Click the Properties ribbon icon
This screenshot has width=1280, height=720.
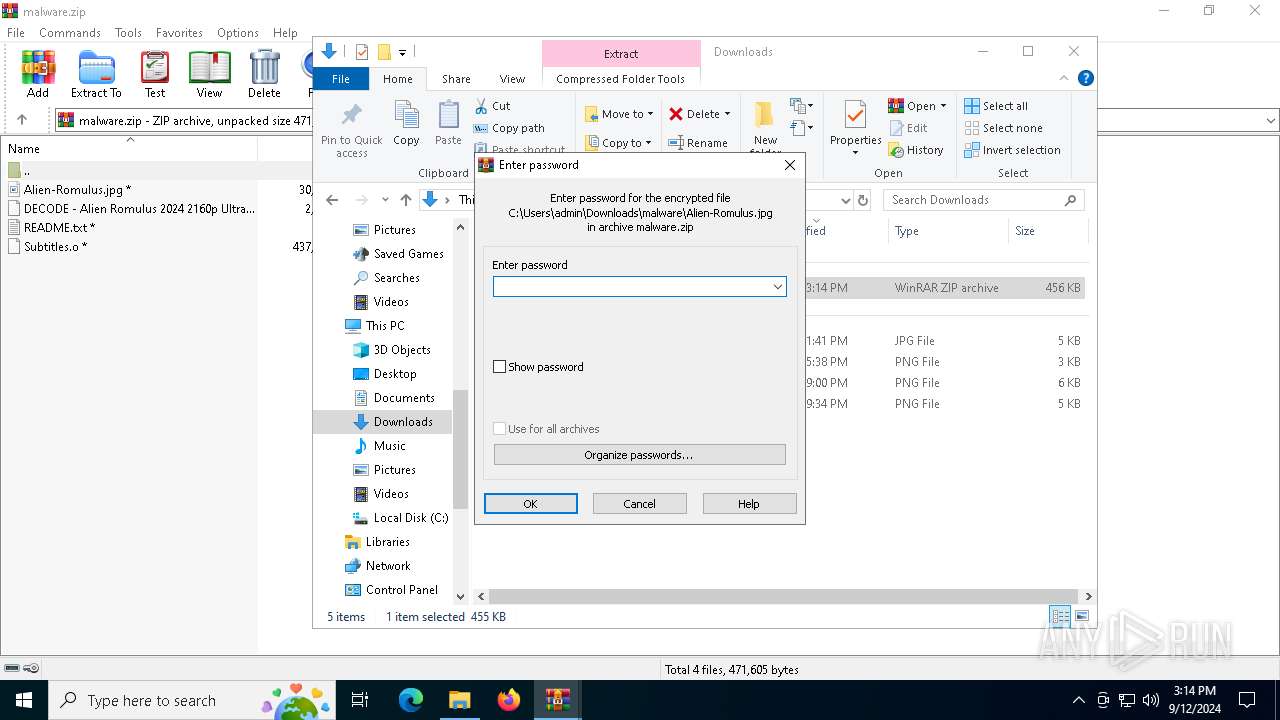856,128
